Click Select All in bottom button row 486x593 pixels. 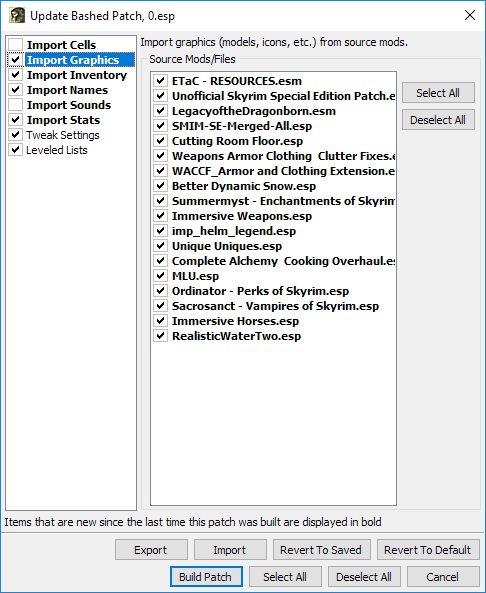pos(285,577)
